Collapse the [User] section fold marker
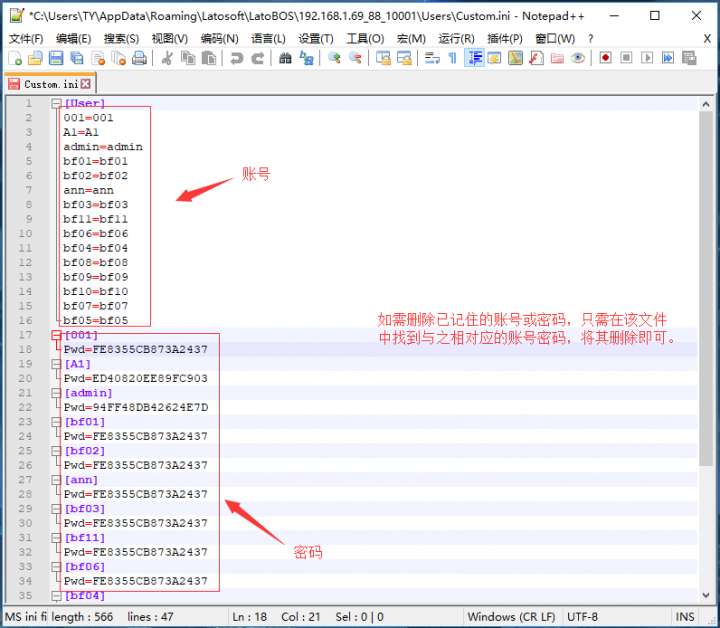The height and width of the screenshot is (628, 720). pos(56,103)
